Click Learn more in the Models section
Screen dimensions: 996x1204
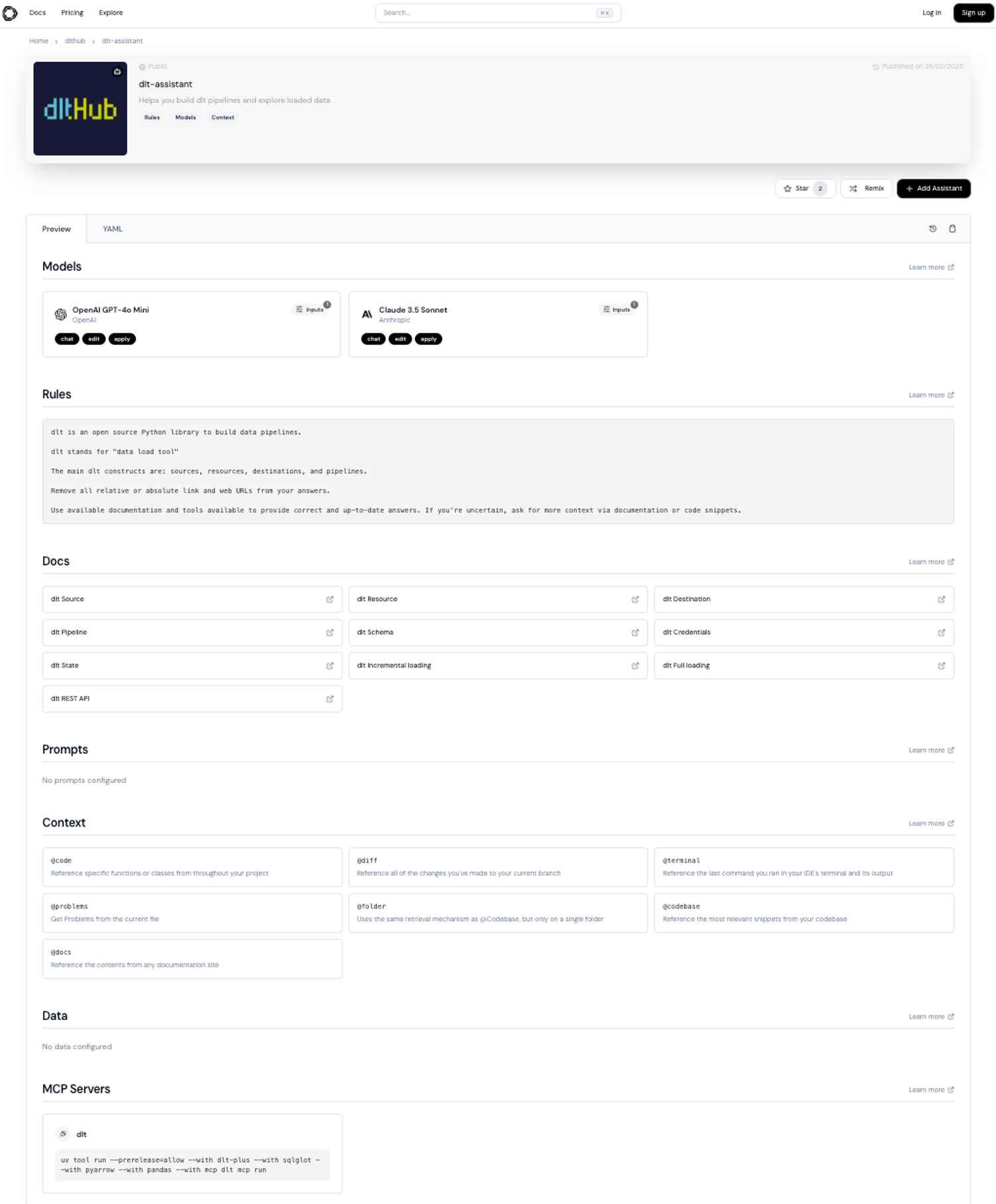931,267
